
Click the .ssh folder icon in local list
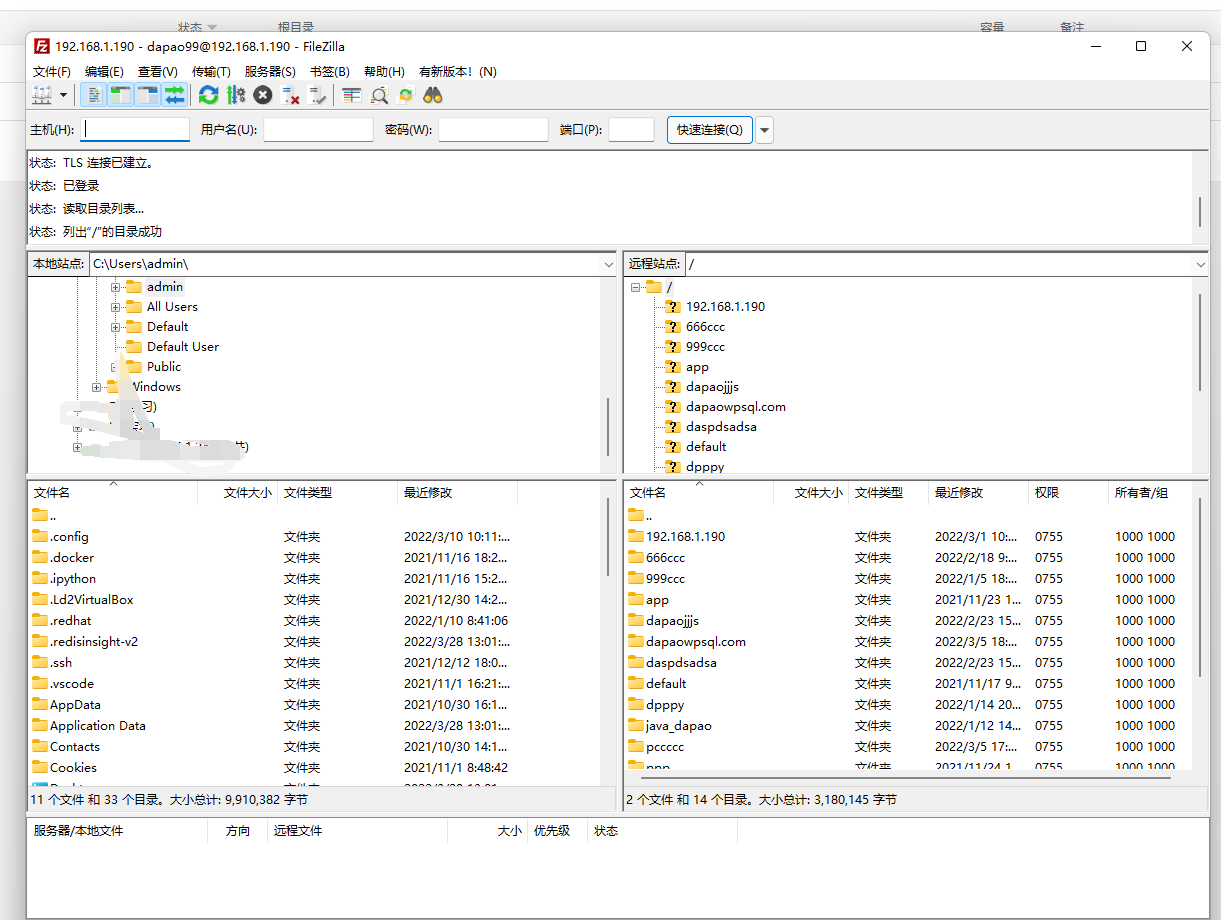pyautogui.click(x=40, y=663)
